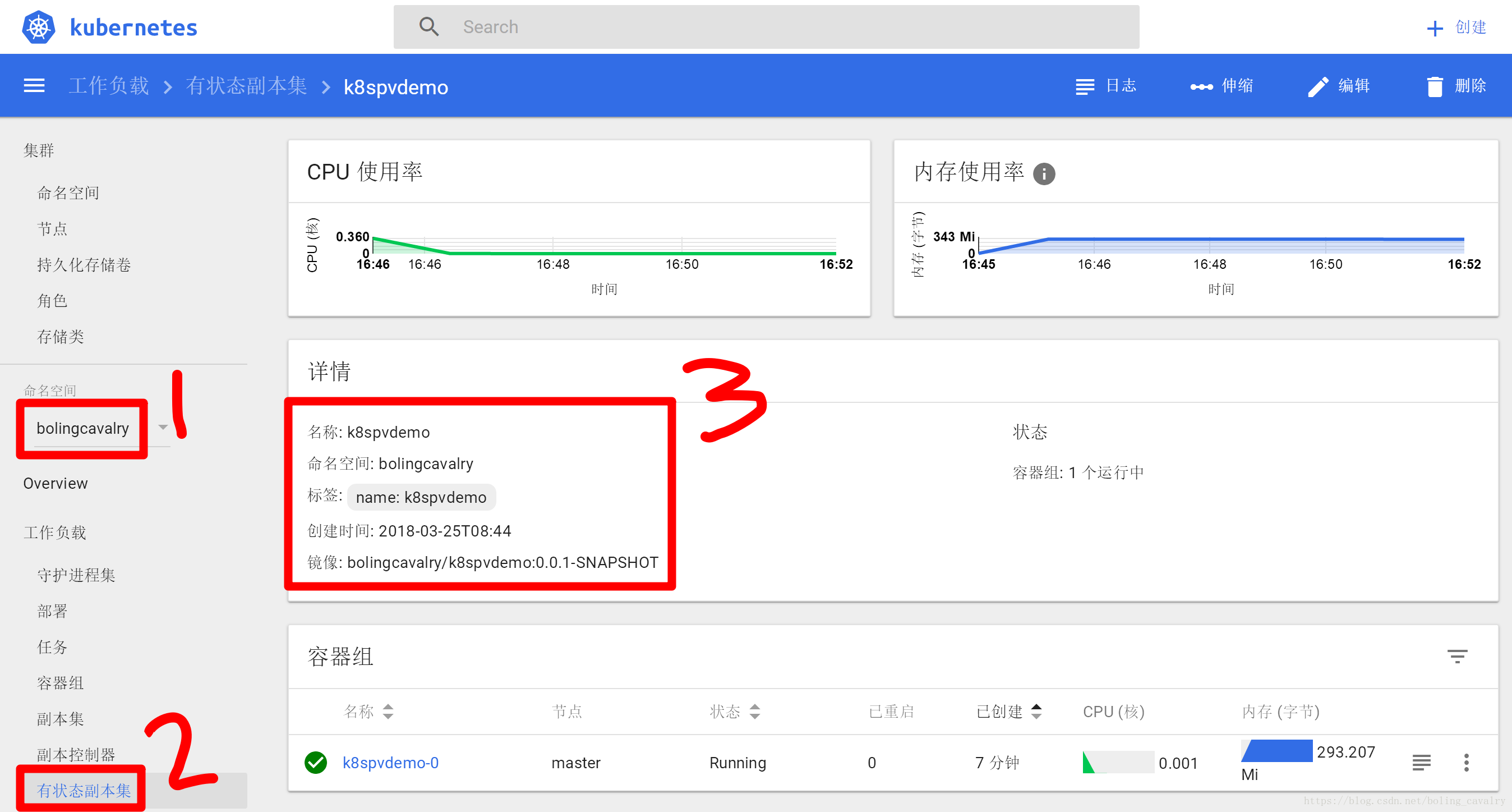Open the k8spvdemo-0 pod link
This screenshot has height=812, width=1512.
tap(390, 763)
